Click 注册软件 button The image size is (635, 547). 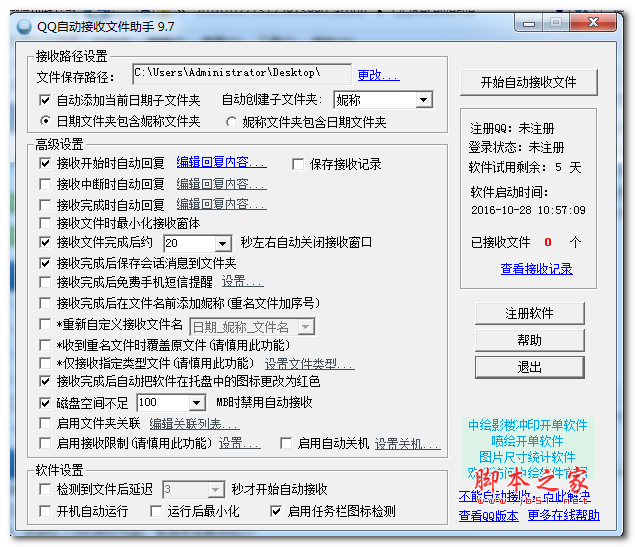coord(529,313)
